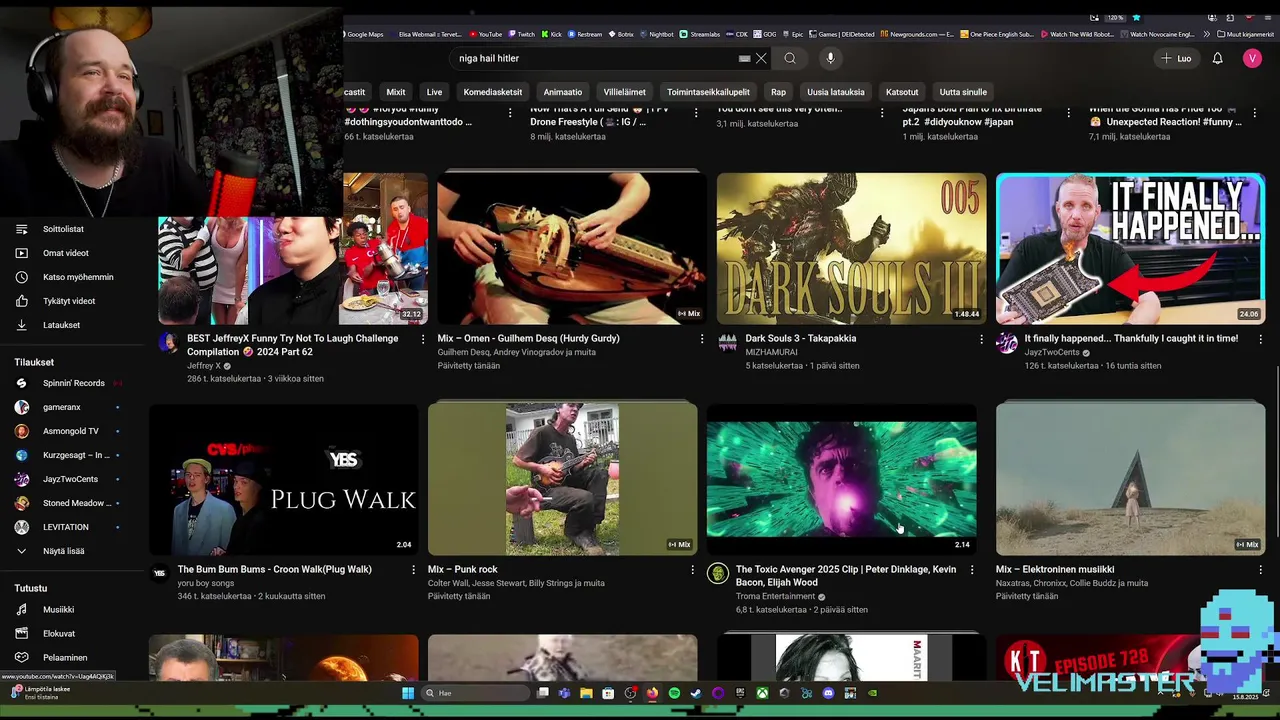Select the Rap filter chip
The image size is (1280, 720).
[778, 92]
